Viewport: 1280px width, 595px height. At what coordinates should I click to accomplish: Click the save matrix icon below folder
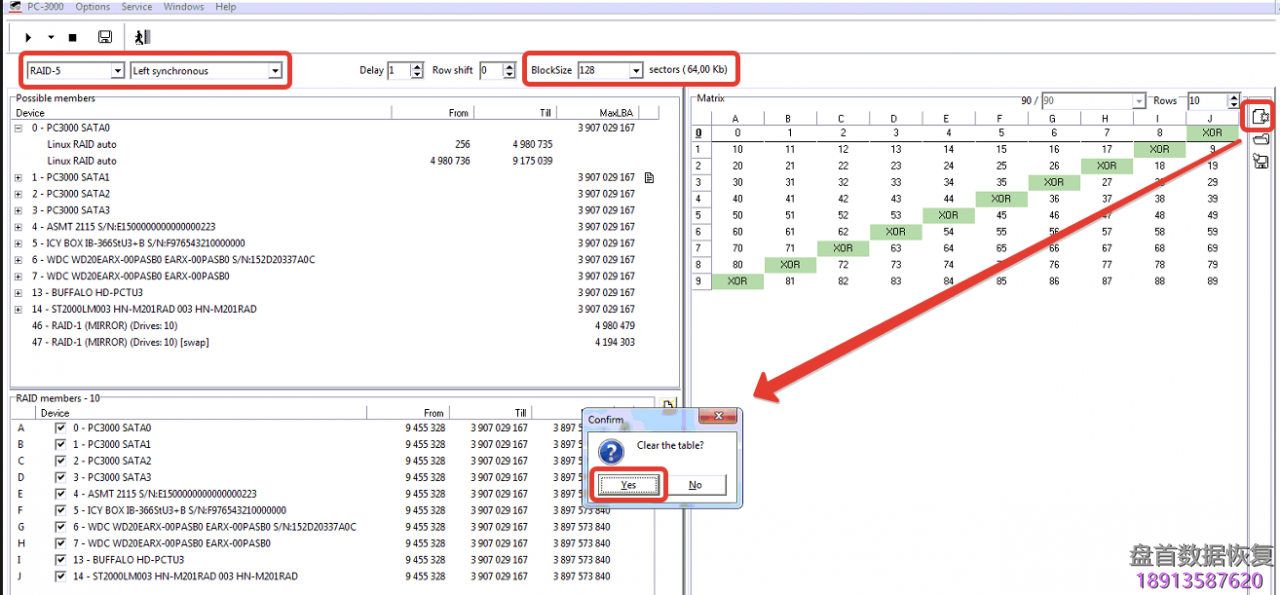click(1260, 161)
